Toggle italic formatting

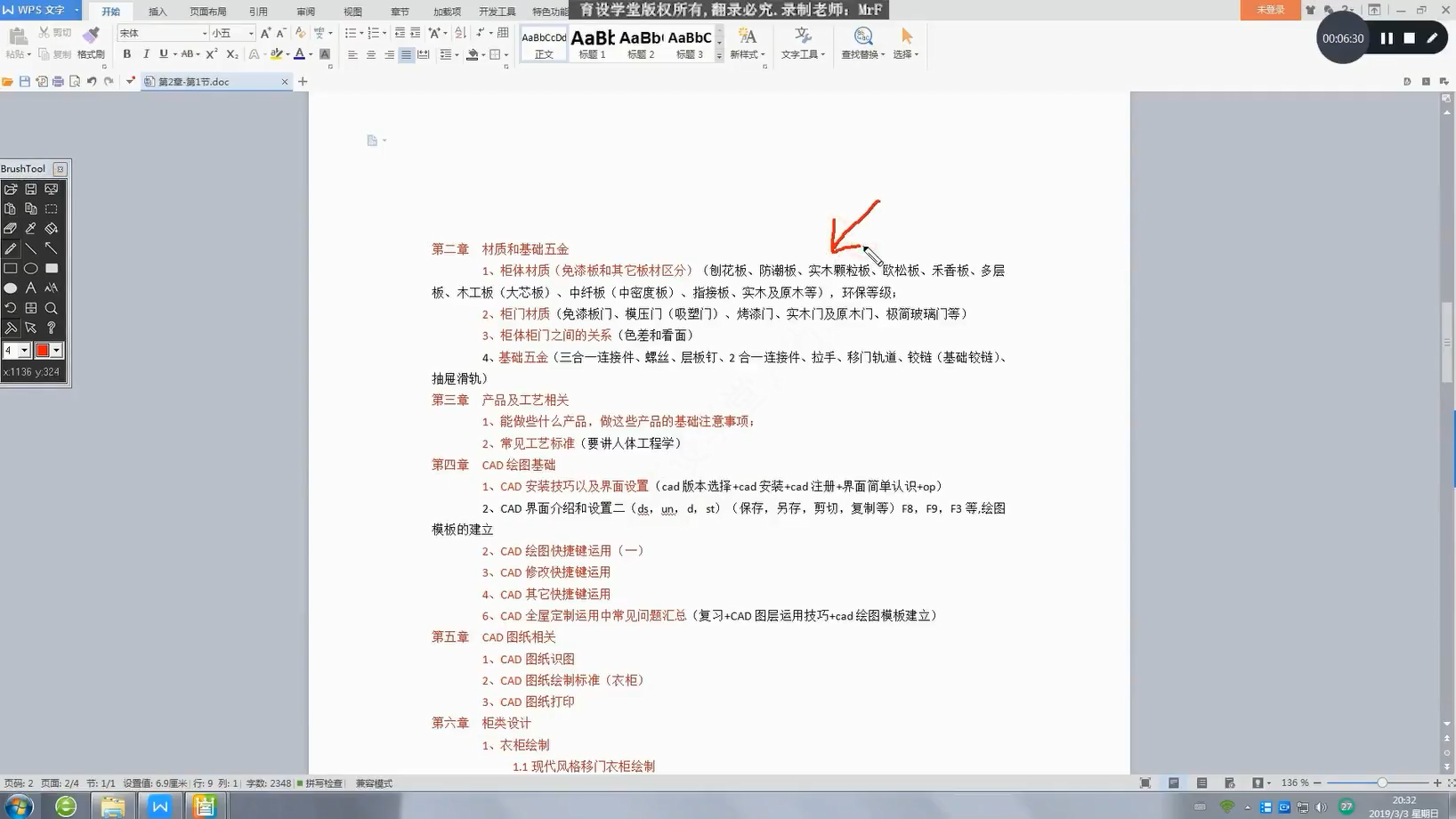[x=146, y=54]
